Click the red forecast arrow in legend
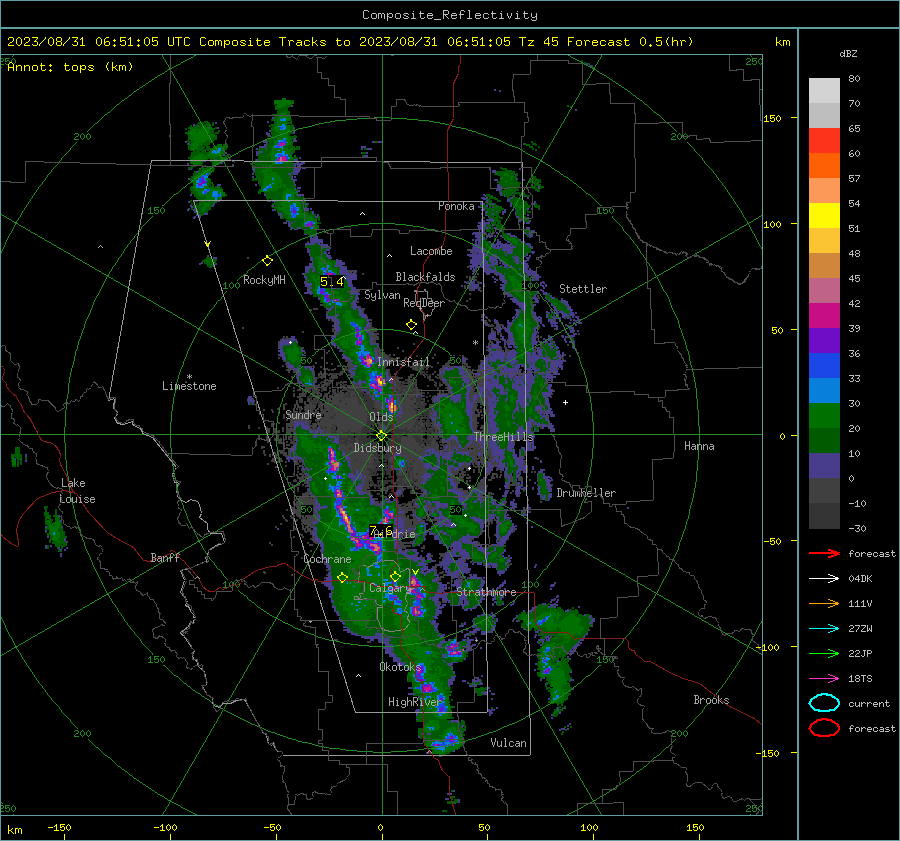Viewport: 900px width, 841px height. 824,553
